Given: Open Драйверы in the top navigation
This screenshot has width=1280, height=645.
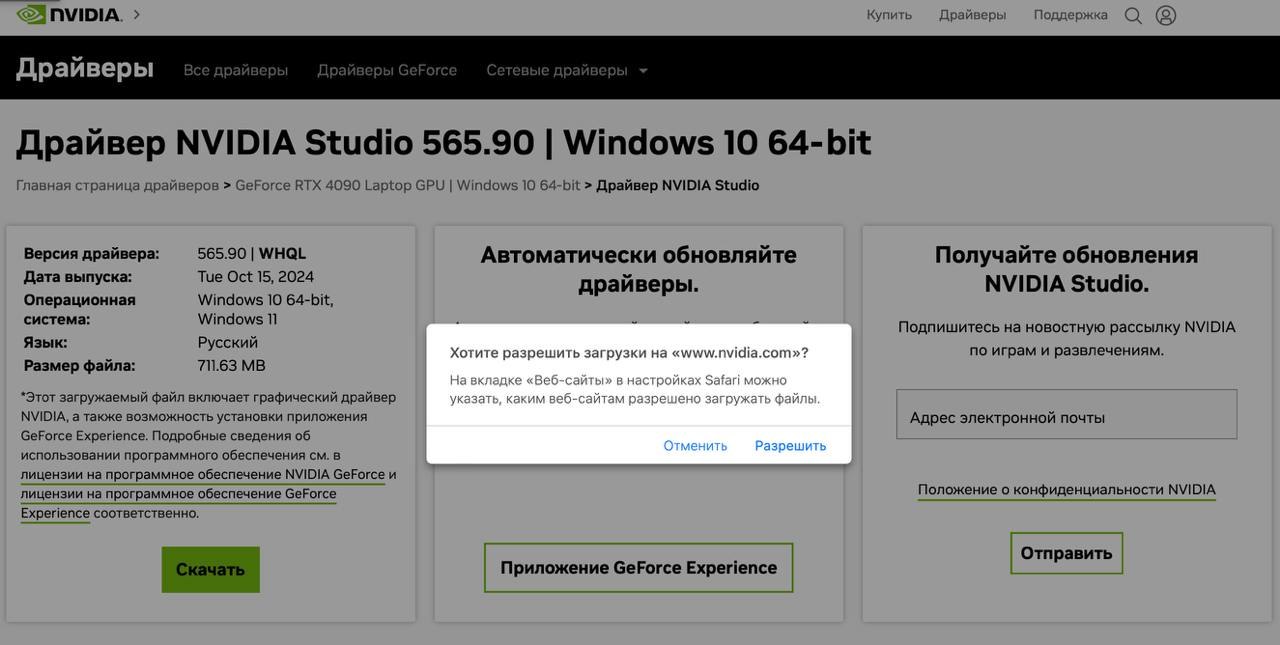Looking at the screenshot, I should (x=972, y=15).
